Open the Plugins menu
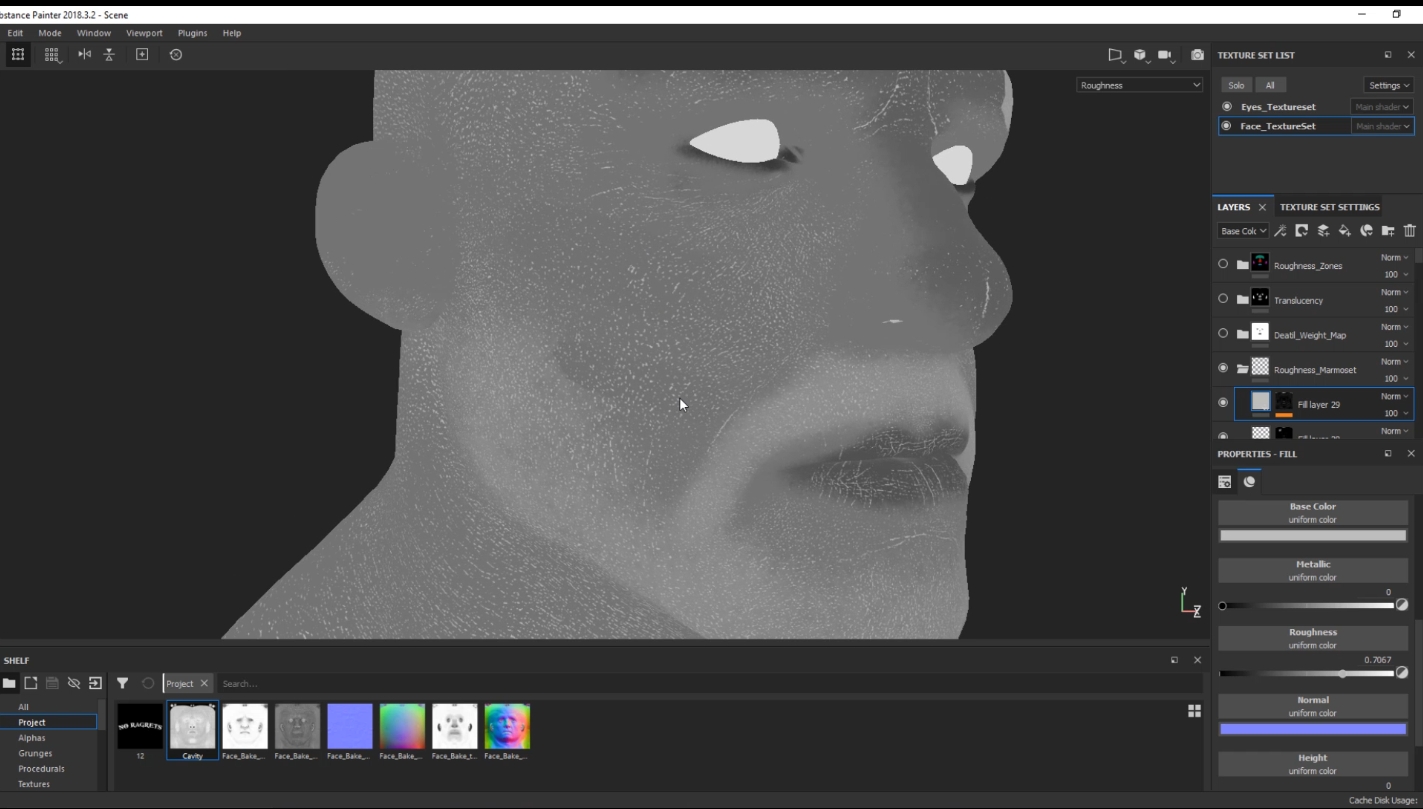This screenshot has width=1423, height=809. click(193, 33)
